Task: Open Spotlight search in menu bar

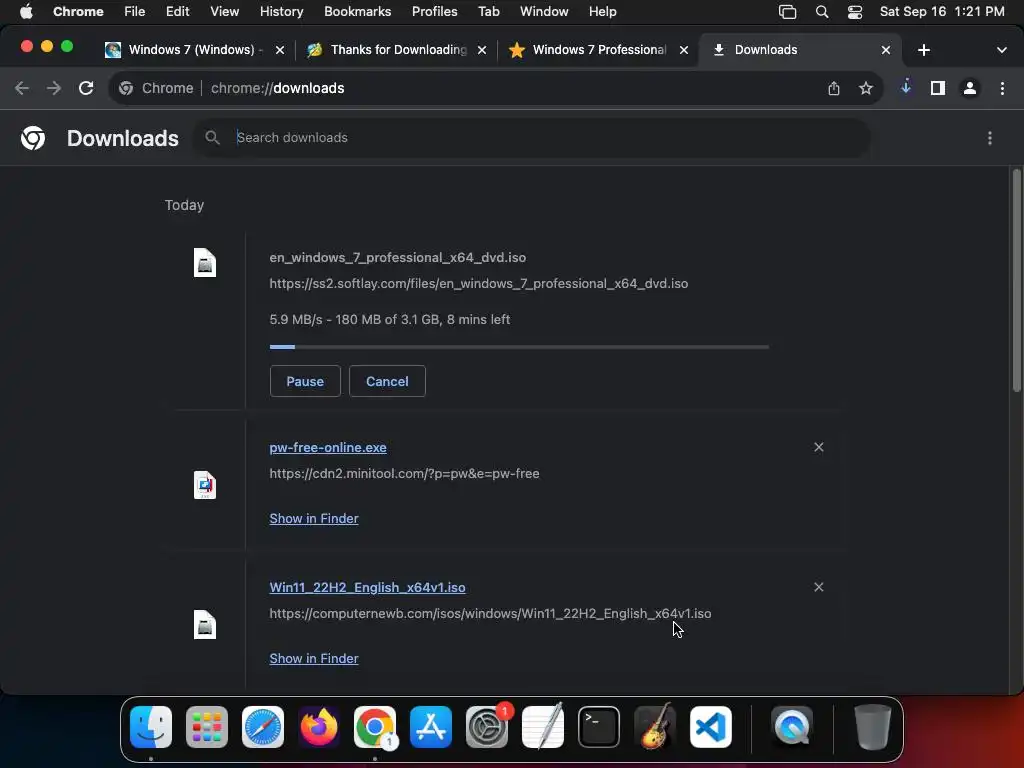Action: pos(822,12)
